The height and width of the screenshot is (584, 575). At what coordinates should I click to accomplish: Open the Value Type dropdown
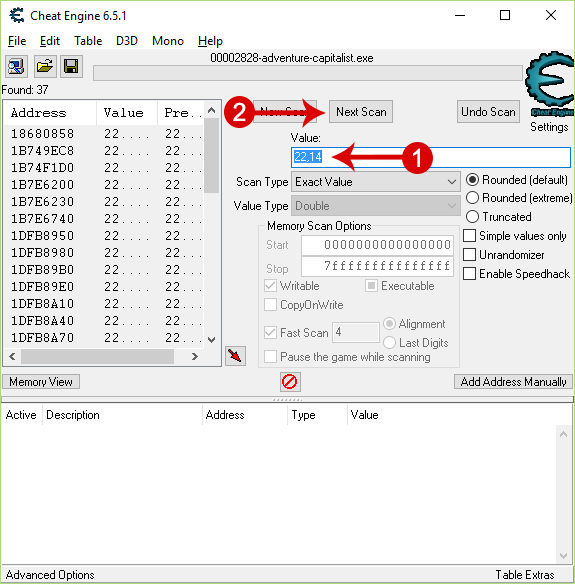pyautogui.click(x=376, y=206)
